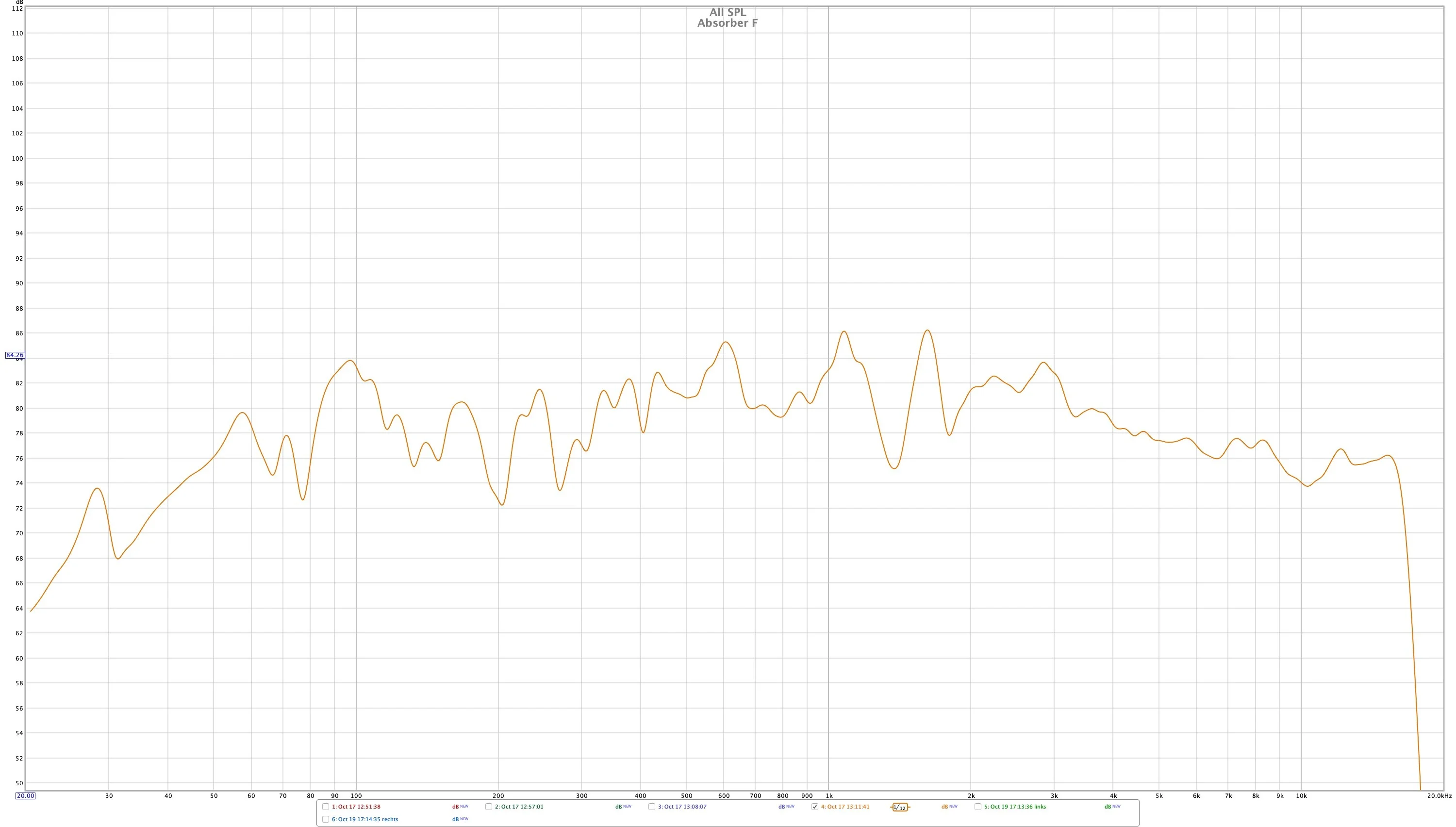1456x827 pixels.
Task: Click the 'Oct 17 13:11:41' trace label
Action: 845,807
